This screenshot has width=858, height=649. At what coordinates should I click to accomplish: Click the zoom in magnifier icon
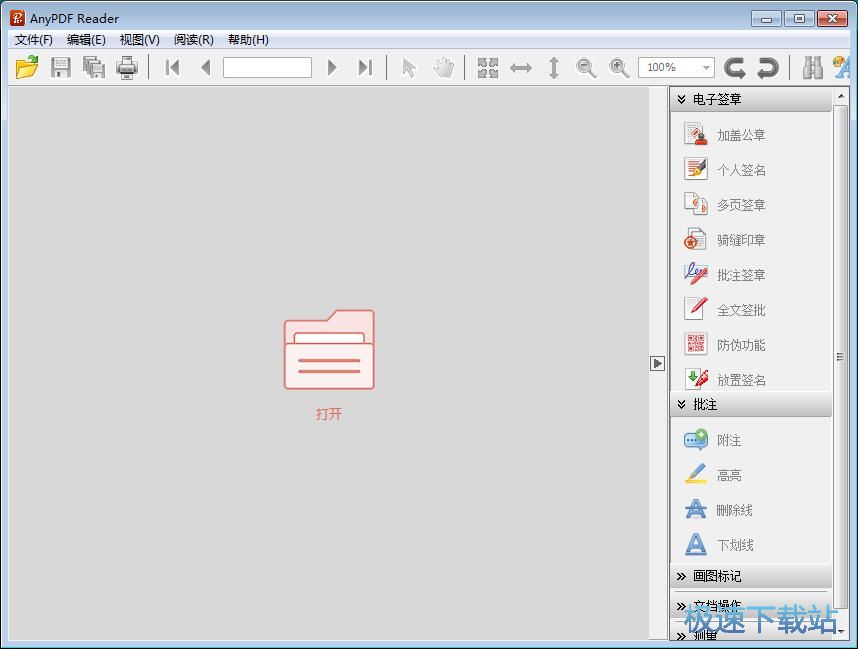pyautogui.click(x=620, y=67)
